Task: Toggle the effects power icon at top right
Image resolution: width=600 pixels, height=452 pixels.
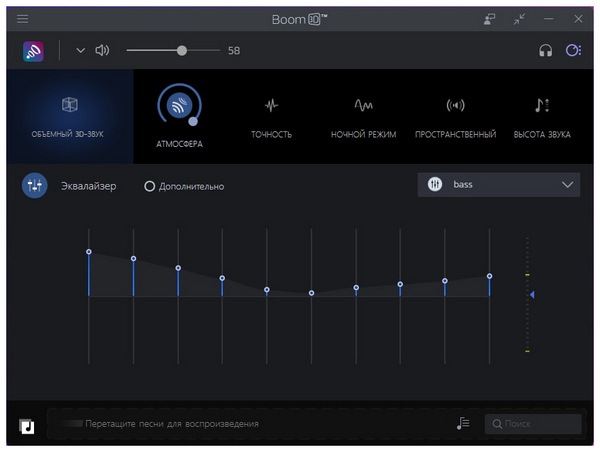Action: click(x=573, y=51)
